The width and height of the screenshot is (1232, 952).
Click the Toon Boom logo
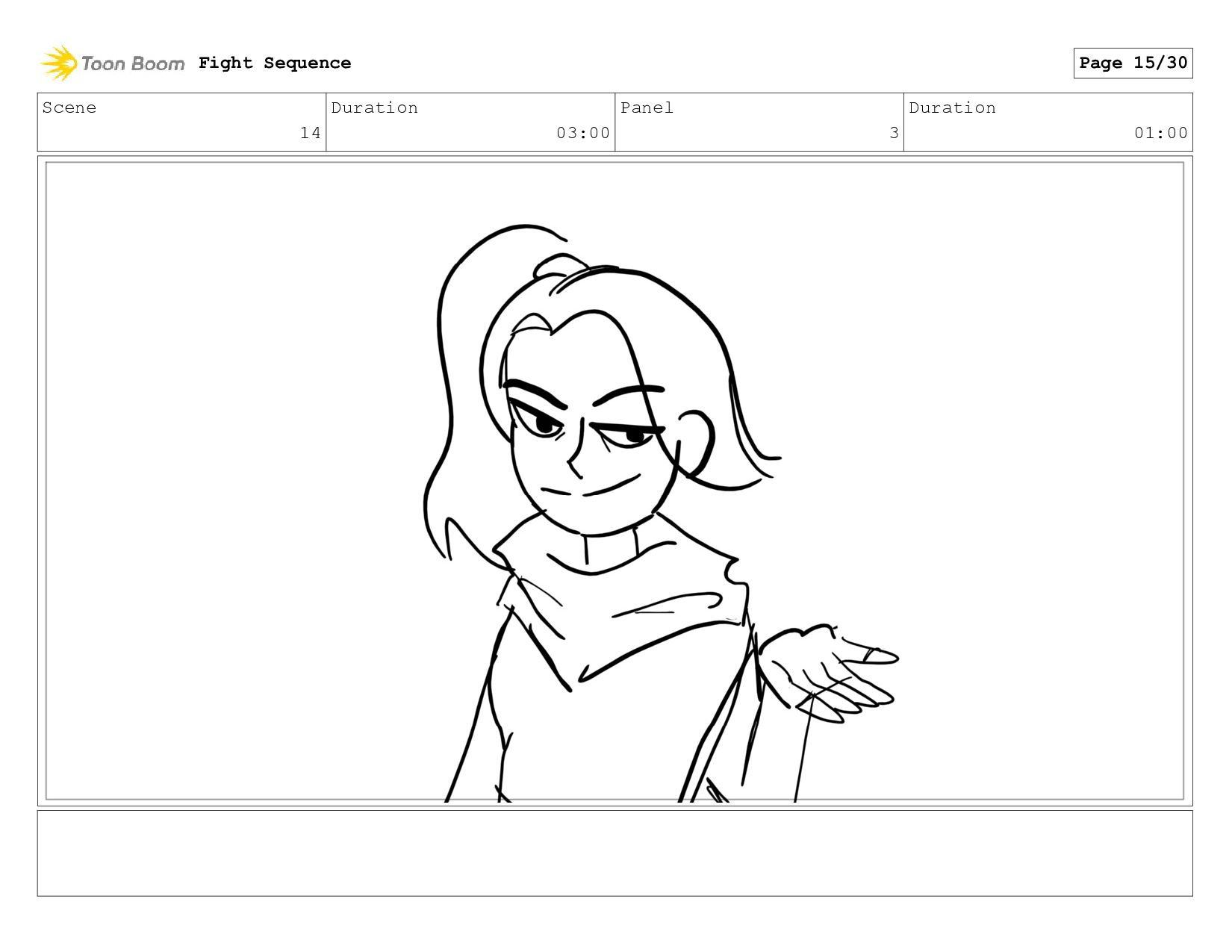coord(112,63)
